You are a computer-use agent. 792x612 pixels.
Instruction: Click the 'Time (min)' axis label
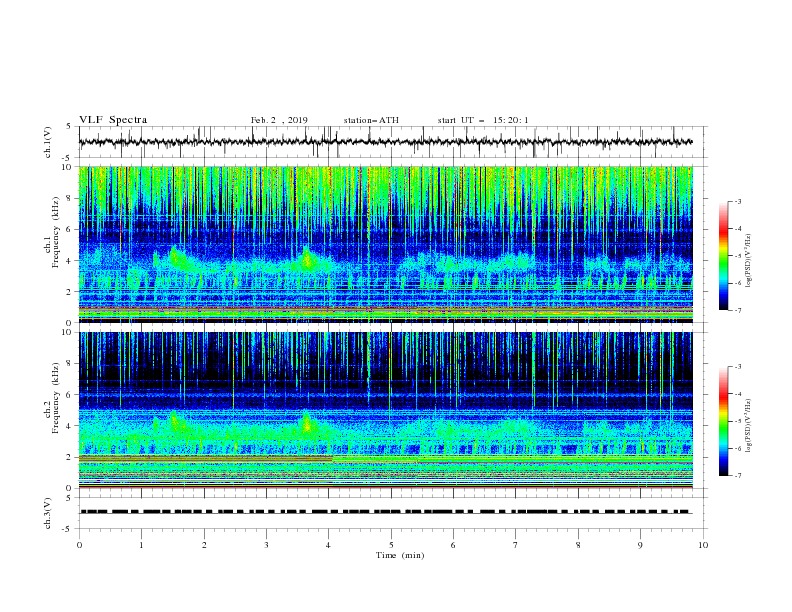pos(400,555)
